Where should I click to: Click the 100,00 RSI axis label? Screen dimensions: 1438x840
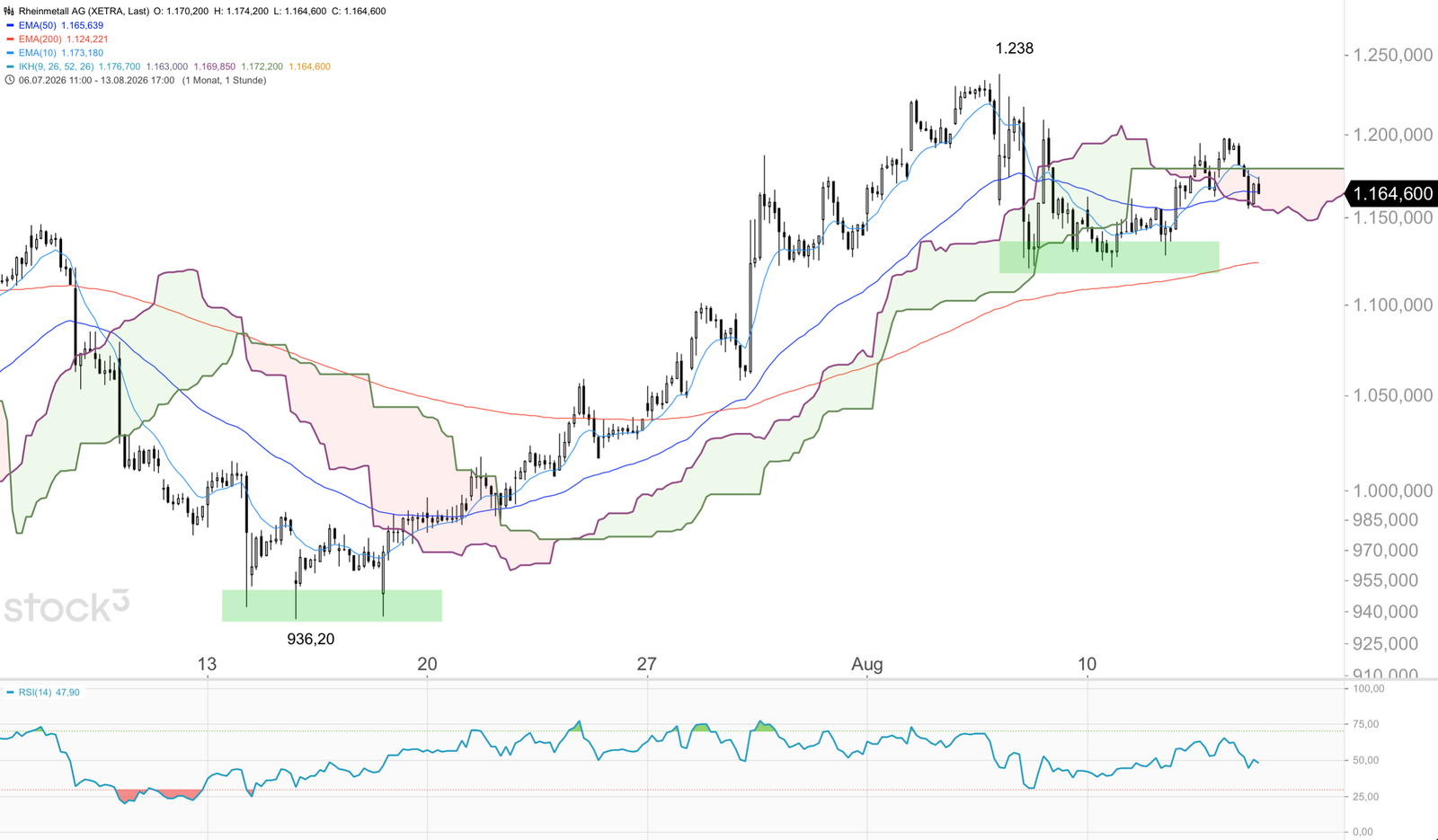click(1368, 688)
